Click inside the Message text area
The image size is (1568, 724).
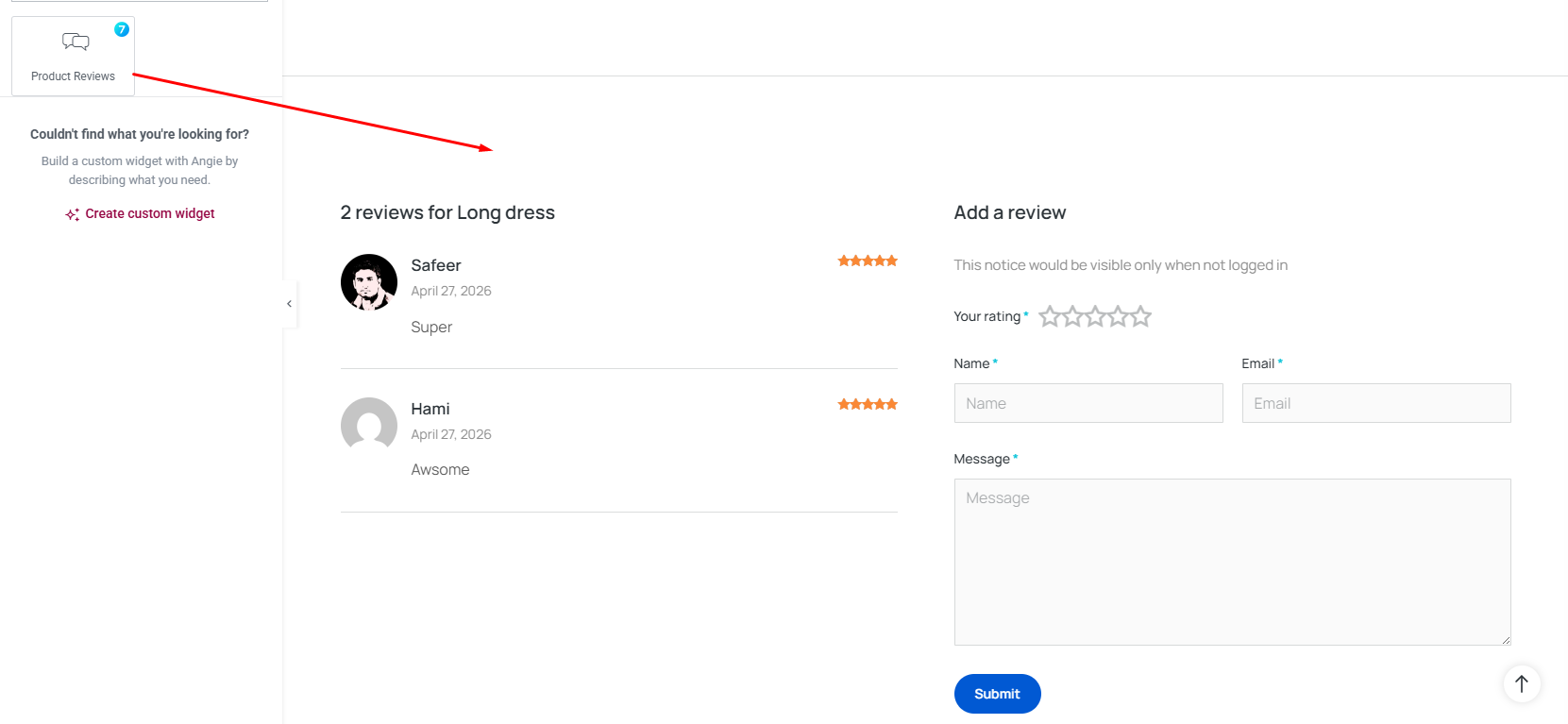coord(1232,562)
